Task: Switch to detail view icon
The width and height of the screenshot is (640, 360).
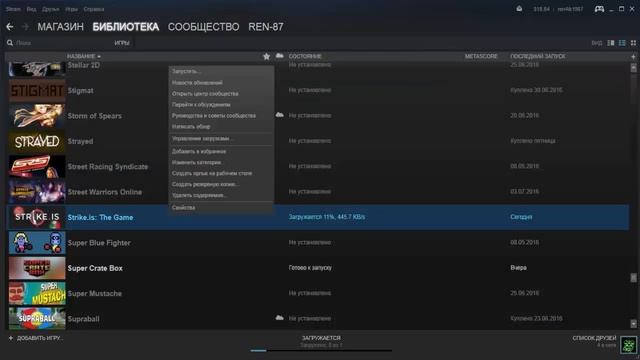Action: coord(611,43)
